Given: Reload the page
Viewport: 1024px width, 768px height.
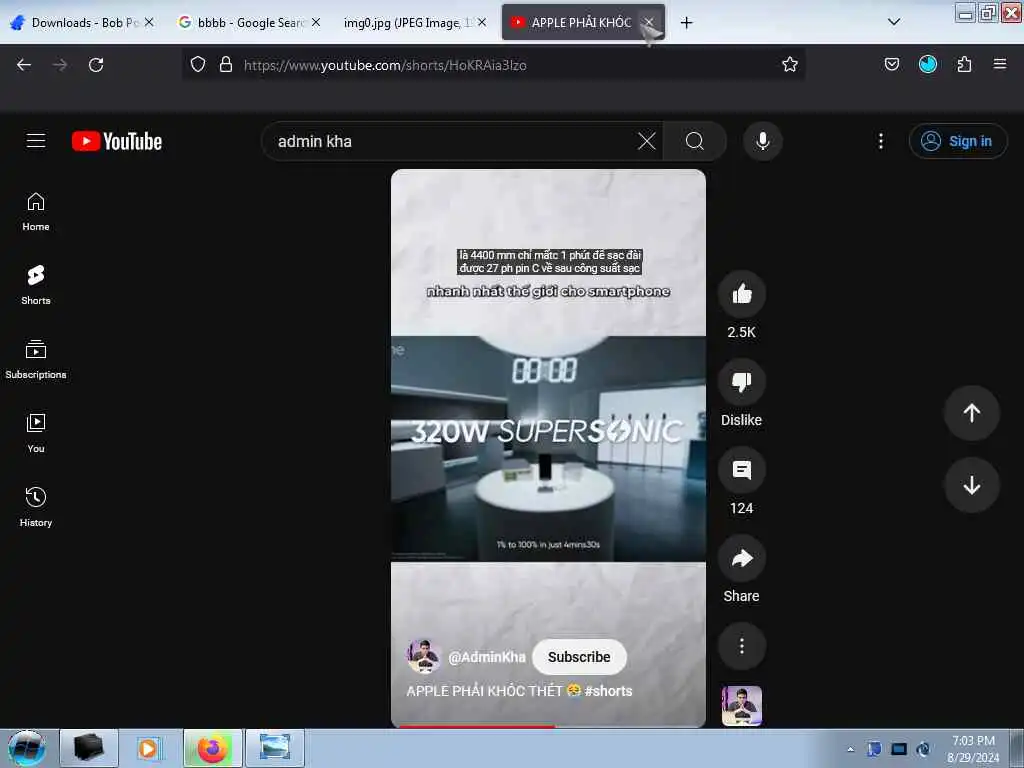Looking at the screenshot, I should click(96, 65).
